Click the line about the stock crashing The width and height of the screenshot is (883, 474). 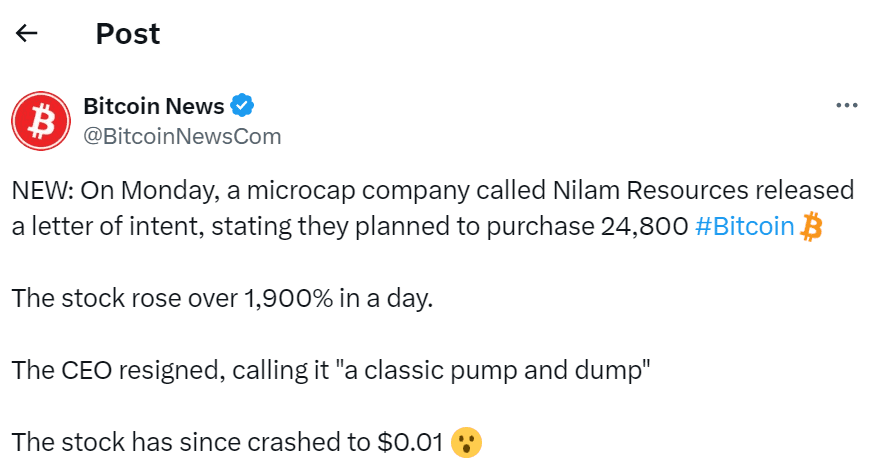coord(227,441)
